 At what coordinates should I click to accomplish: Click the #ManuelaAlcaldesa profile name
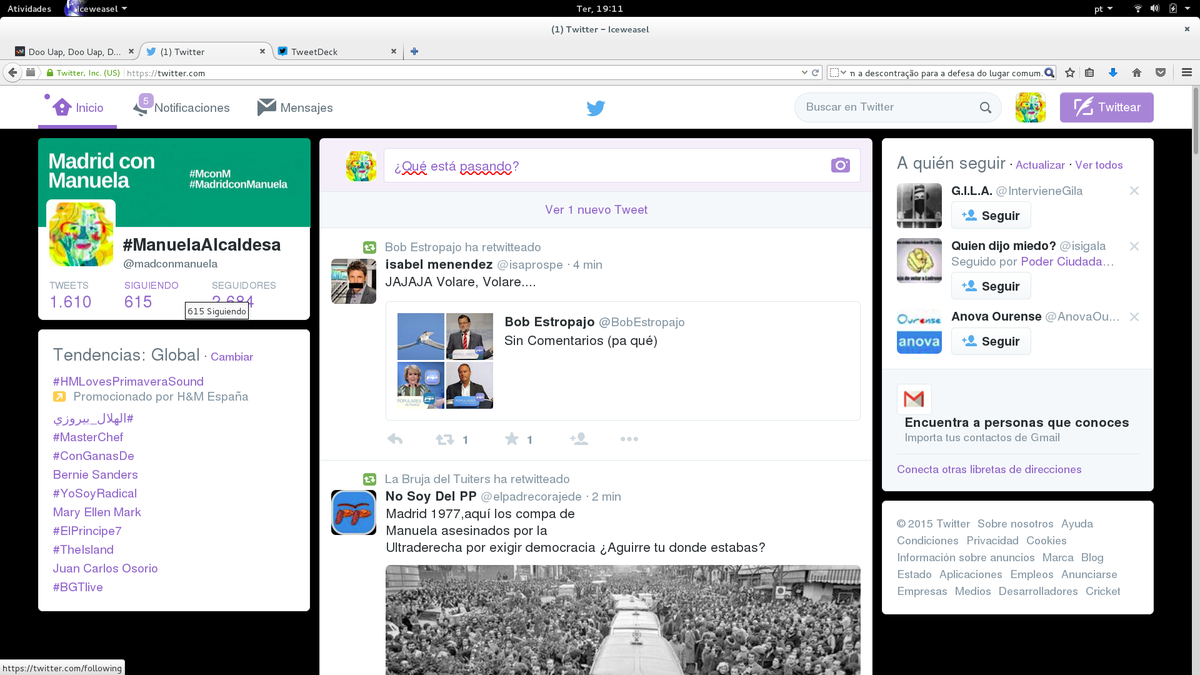click(201, 245)
